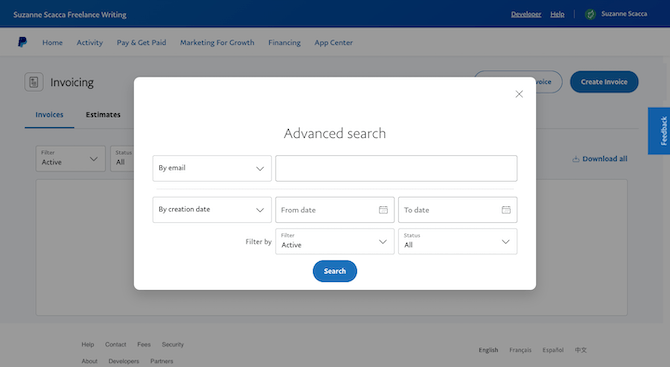This screenshot has width=670, height=367.
Task: Click the Create Invoice button
Action: 604,82
